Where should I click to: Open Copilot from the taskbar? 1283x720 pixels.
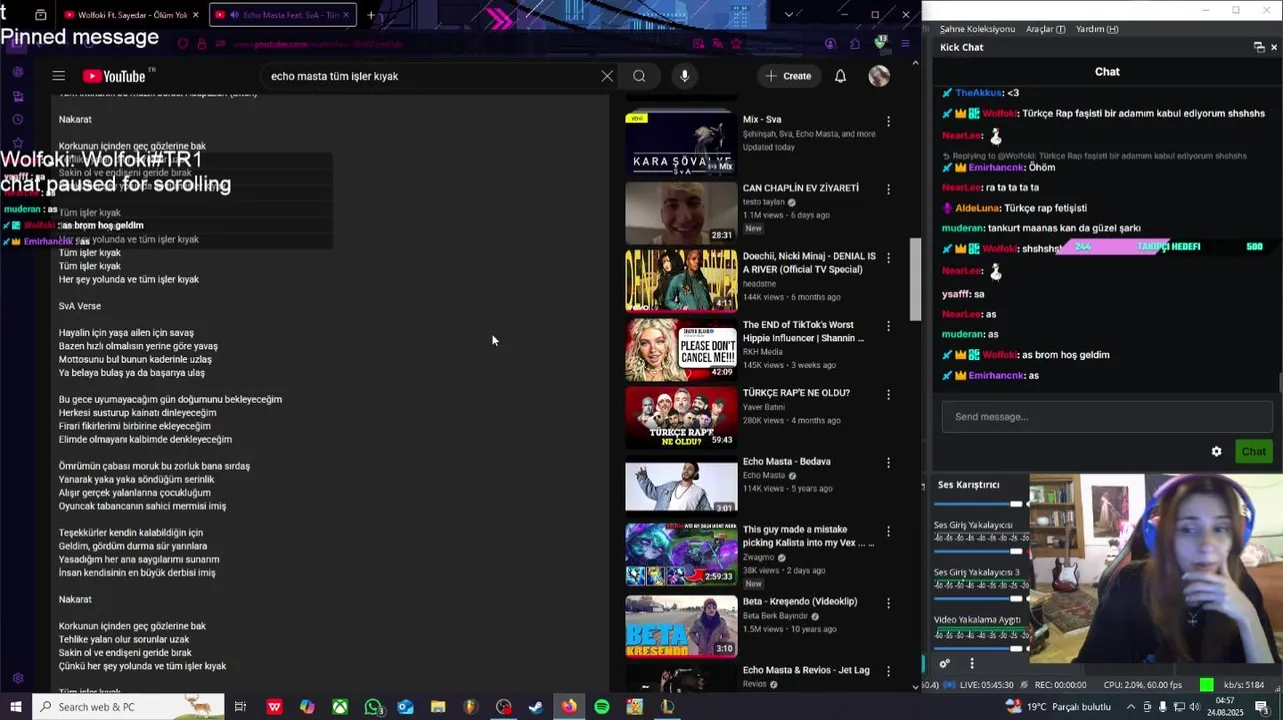(x=307, y=707)
